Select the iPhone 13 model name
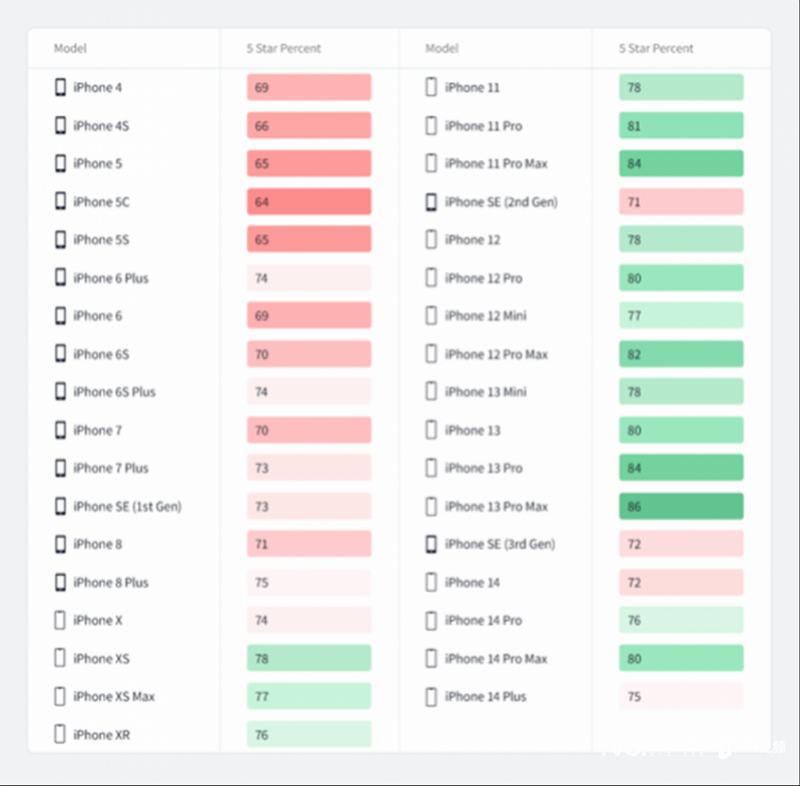The image size is (800, 786). [472, 430]
